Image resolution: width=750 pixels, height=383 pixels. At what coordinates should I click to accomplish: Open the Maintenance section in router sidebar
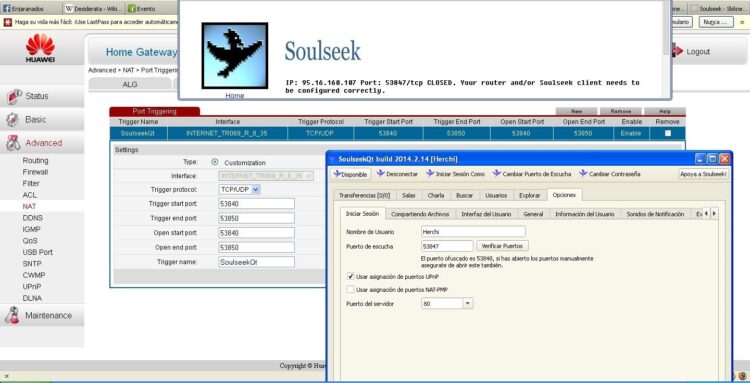click(x=42, y=316)
